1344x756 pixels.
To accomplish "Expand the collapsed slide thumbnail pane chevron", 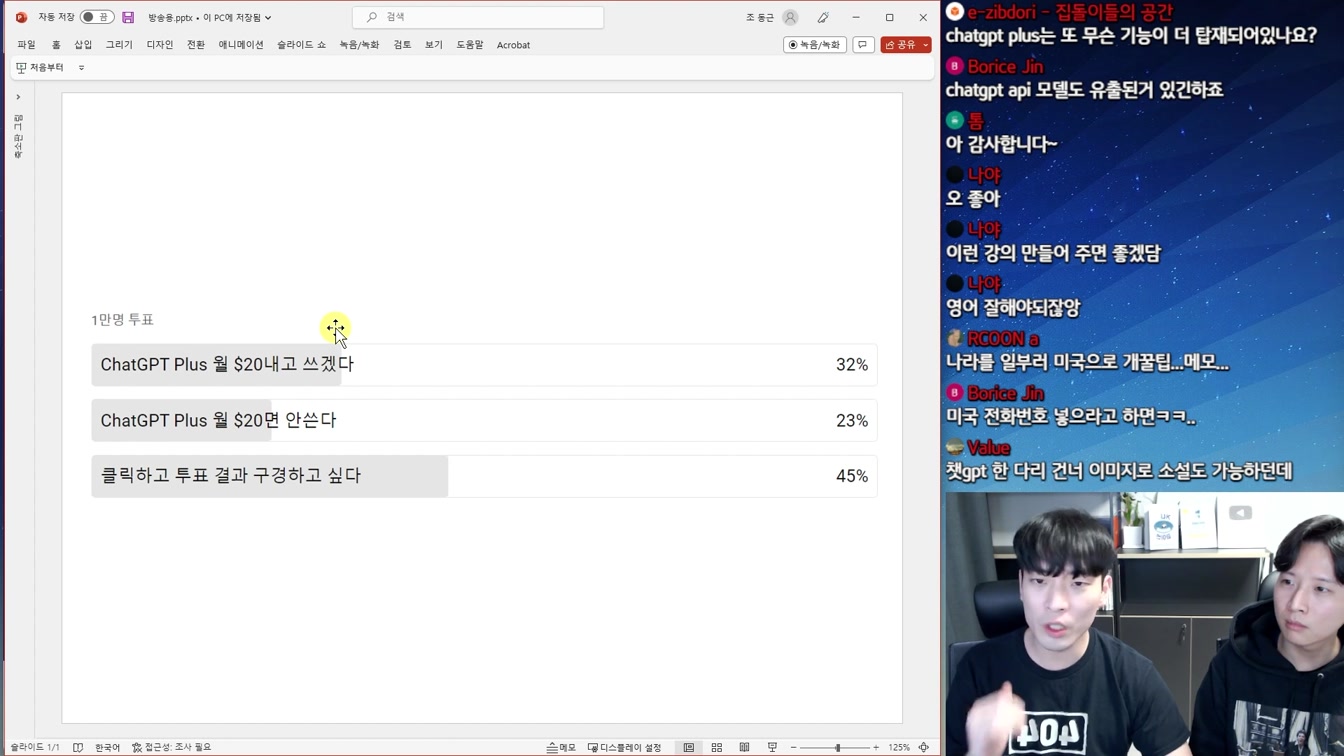I will click(18, 97).
